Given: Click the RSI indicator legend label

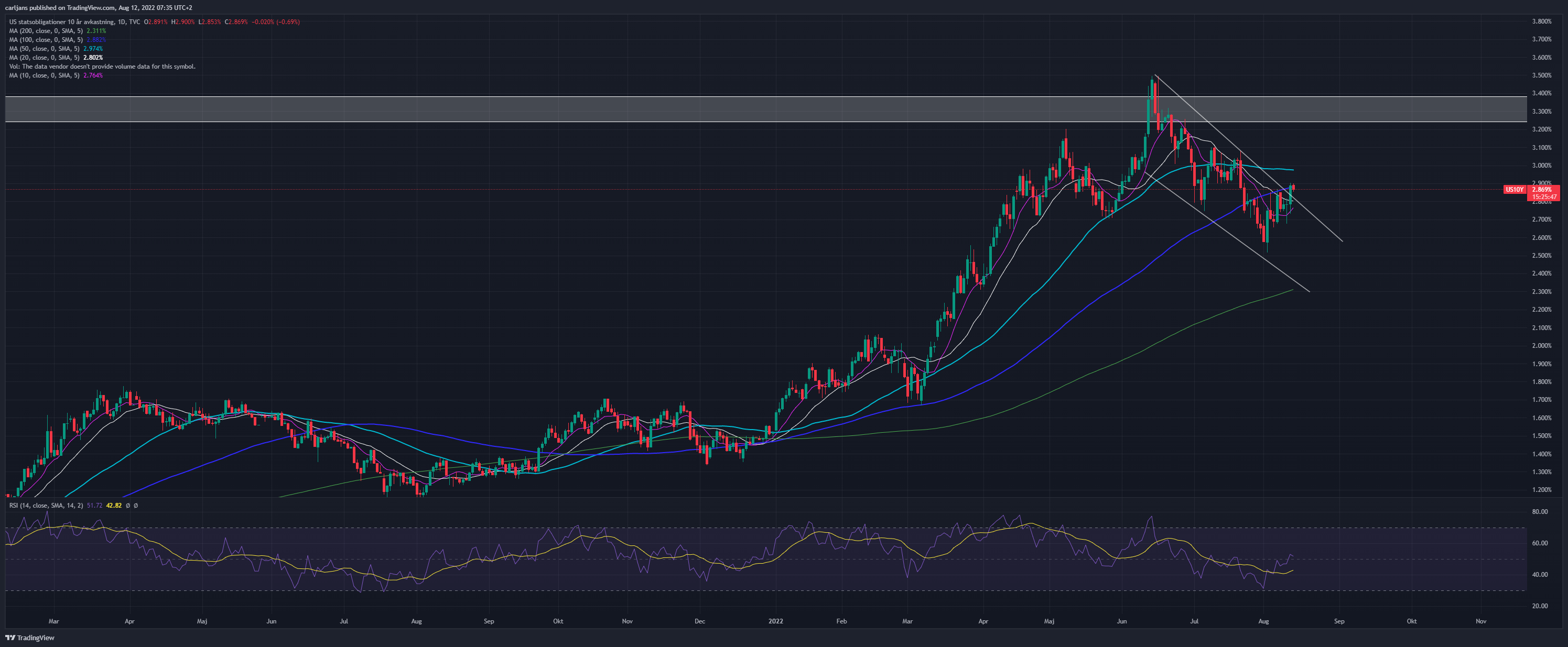Looking at the screenshot, I should (46, 506).
